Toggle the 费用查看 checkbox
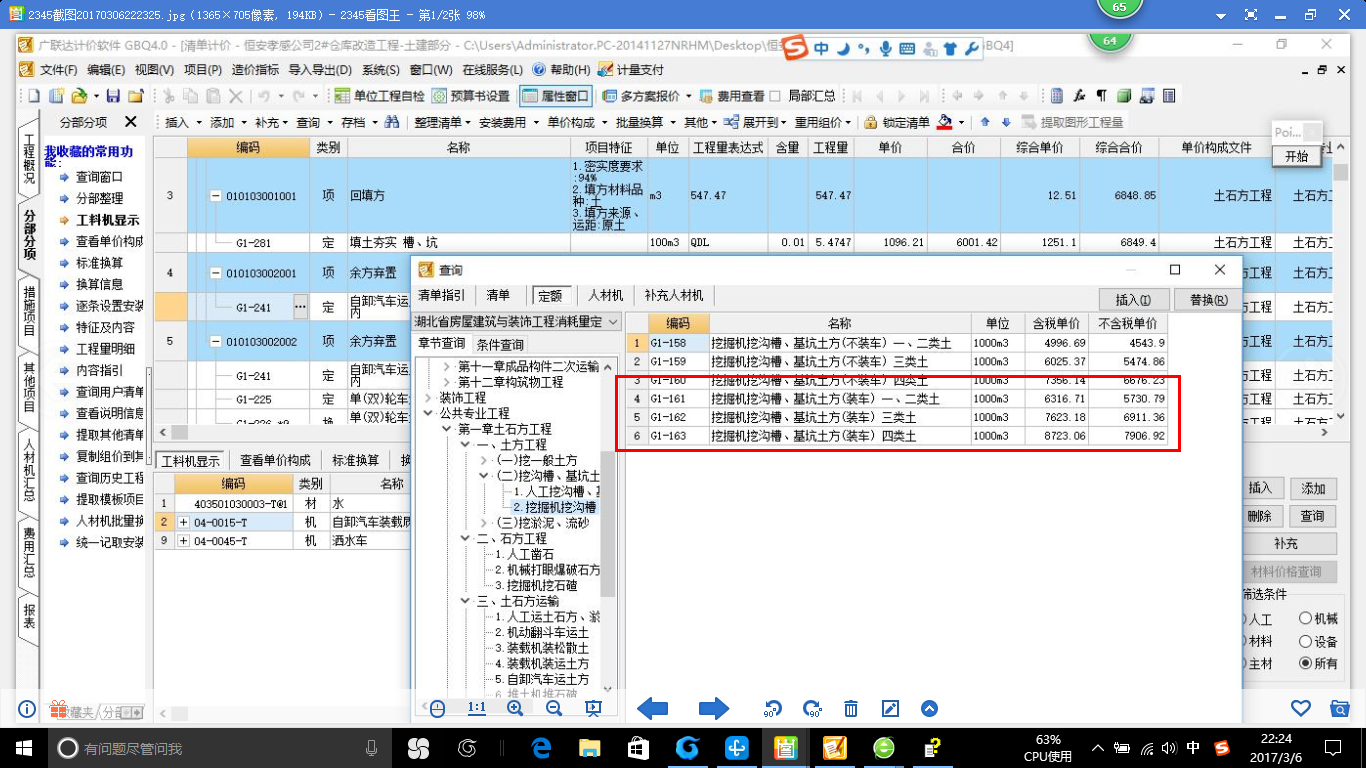Viewport: 1366px width, 768px height. pyautogui.click(x=775, y=96)
